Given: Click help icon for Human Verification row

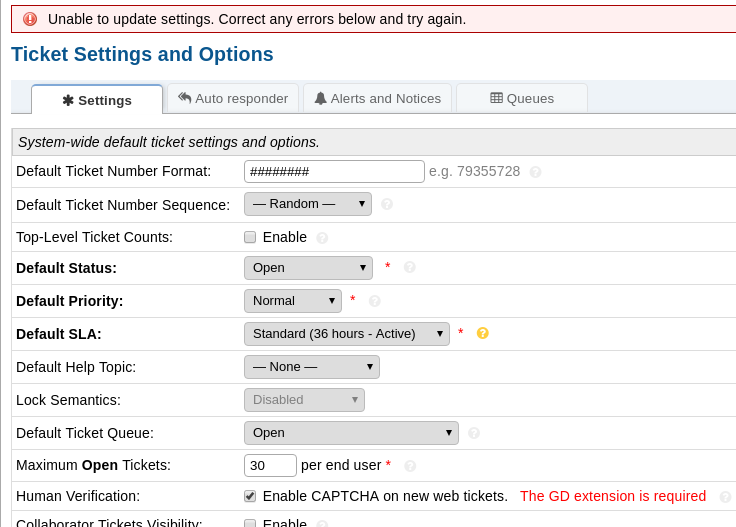Looking at the screenshot, I should [x=725, y=497].
